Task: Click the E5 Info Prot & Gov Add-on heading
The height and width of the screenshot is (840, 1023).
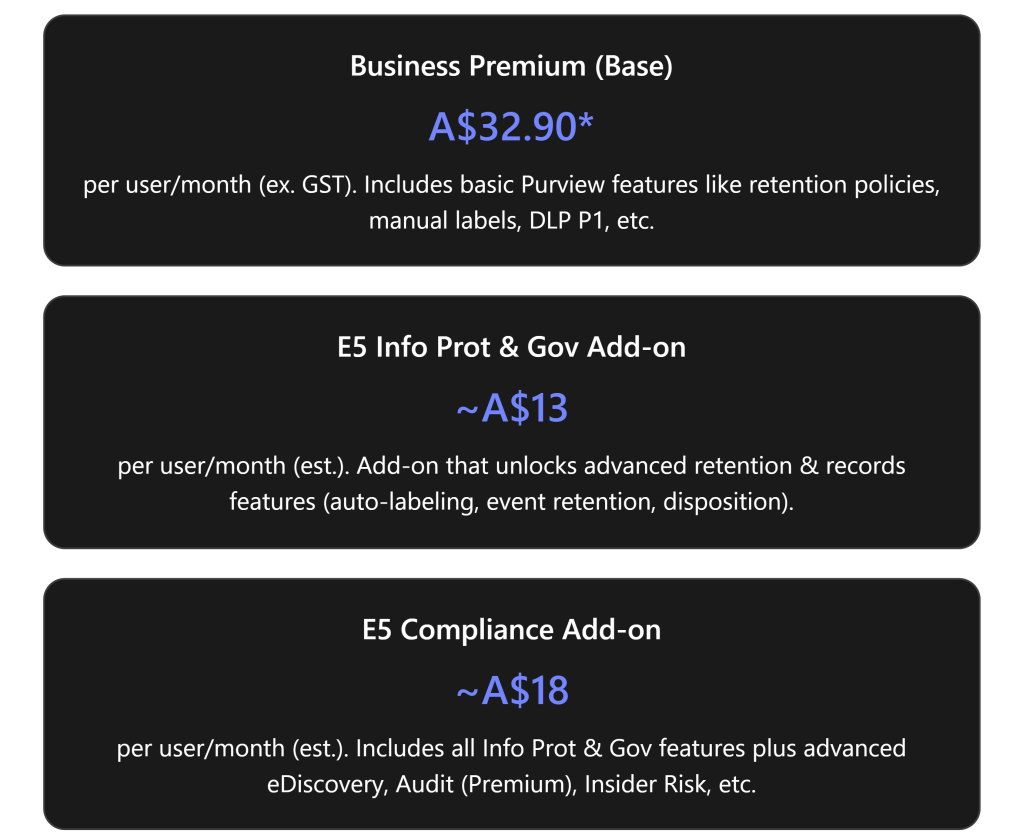Action: [511, 349]
